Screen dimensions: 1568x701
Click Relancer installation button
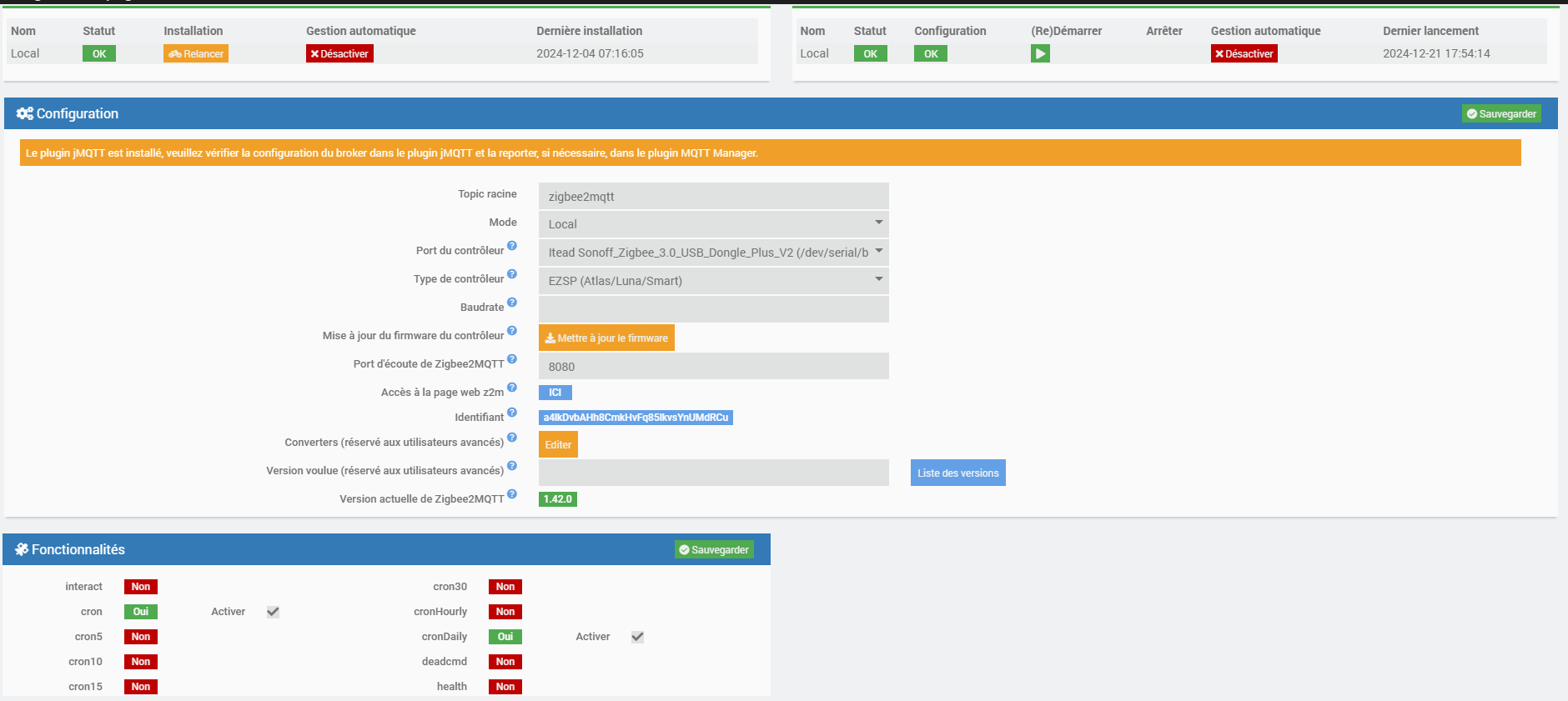[196, 53]
